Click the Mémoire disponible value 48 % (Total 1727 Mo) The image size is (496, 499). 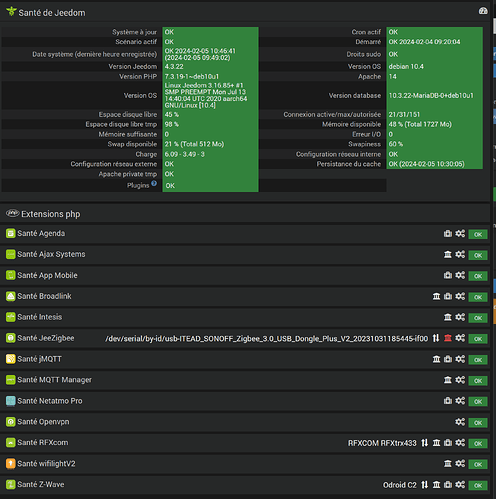pyautogui.click(x=420, y=124)
